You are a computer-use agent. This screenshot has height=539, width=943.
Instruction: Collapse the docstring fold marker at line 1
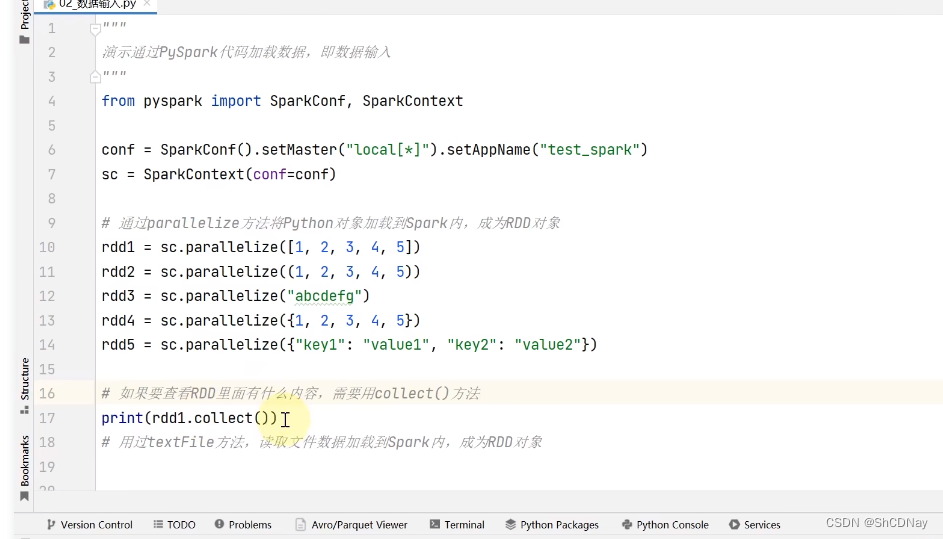click(95, 28)
